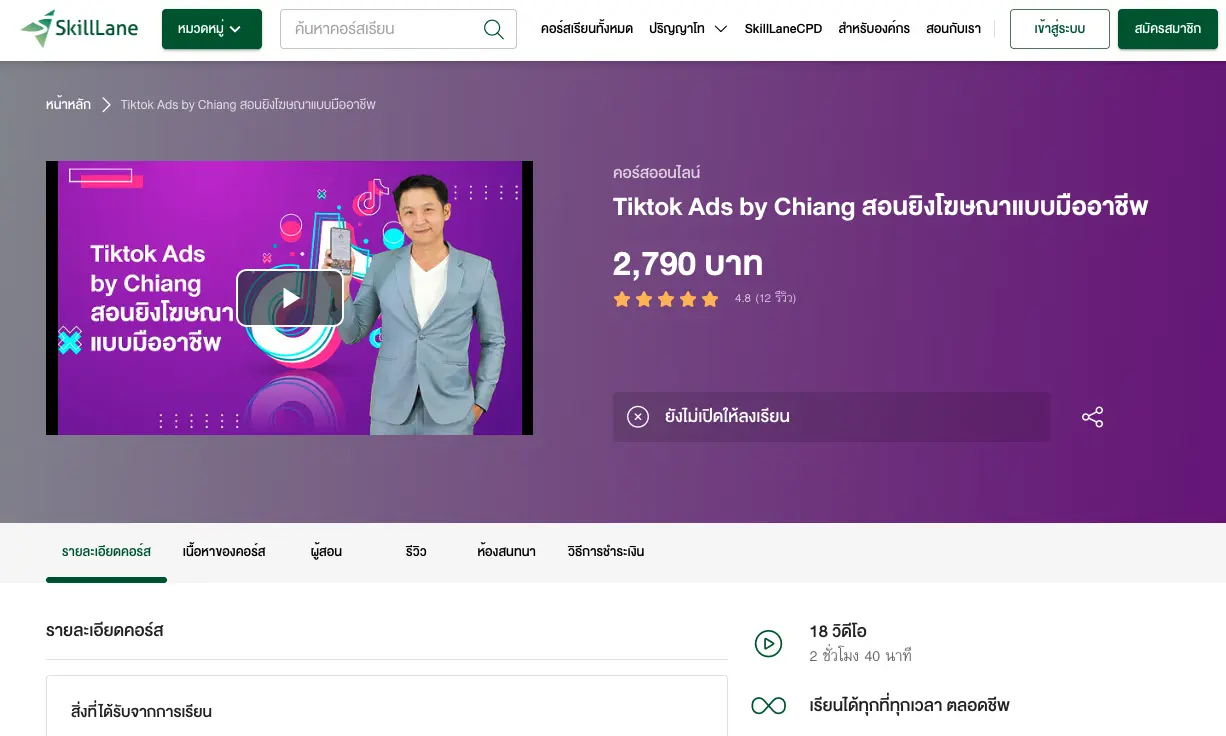Viewport: 1226px width, 736px height.
Task: Focus the ค้นหาคอร์สเรียน search field
Action: click(398, 29)
